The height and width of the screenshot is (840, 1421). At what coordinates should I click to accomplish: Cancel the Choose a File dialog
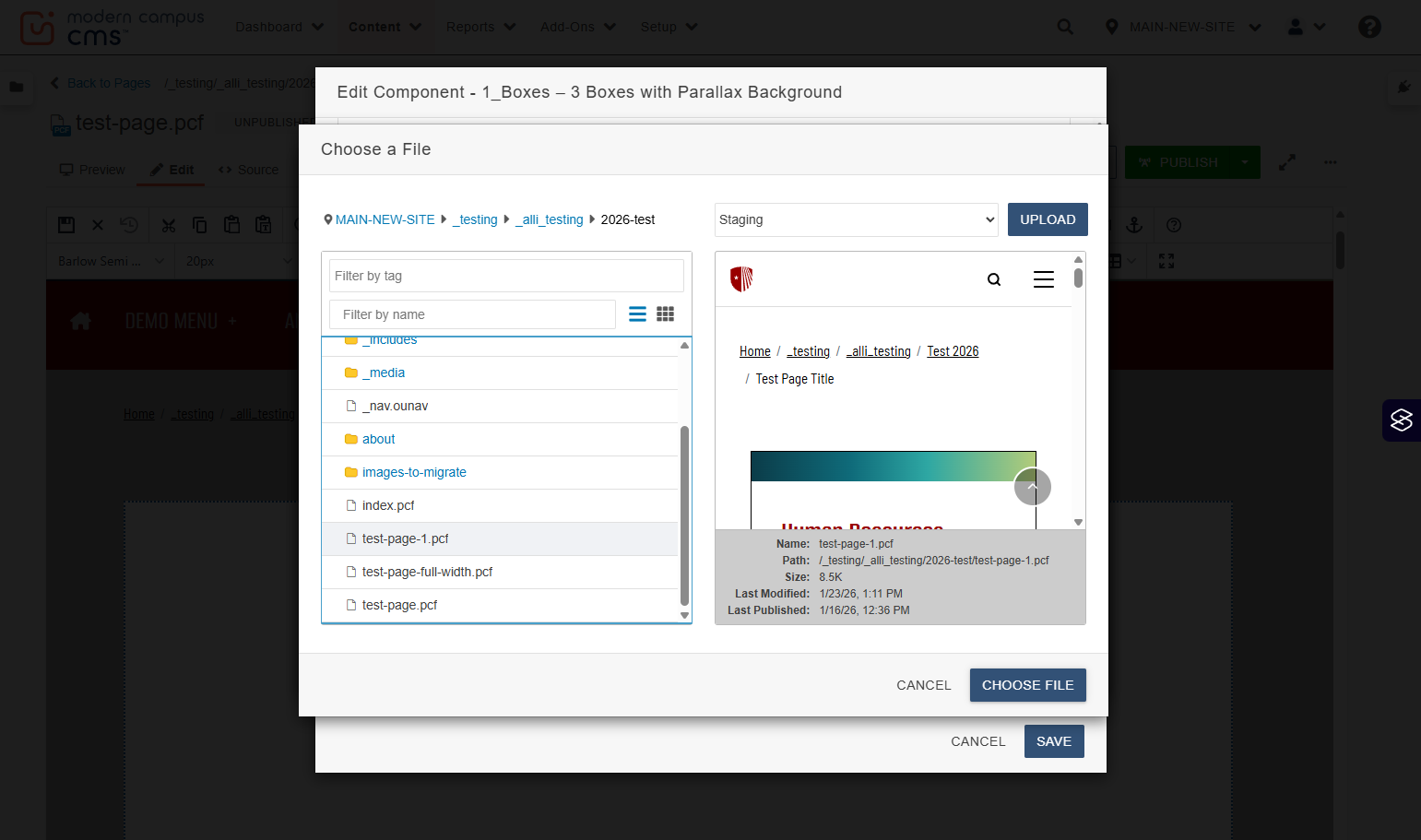click(x=923, y=685)
